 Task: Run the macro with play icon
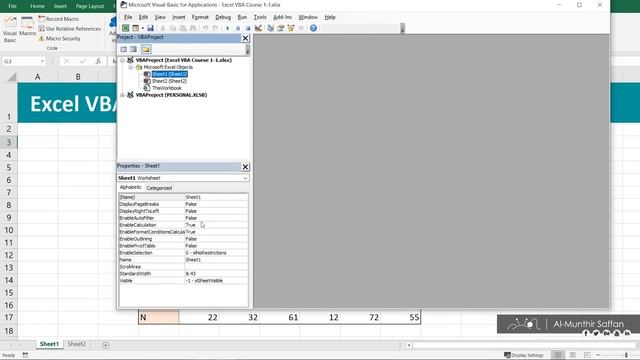point(227,28)
